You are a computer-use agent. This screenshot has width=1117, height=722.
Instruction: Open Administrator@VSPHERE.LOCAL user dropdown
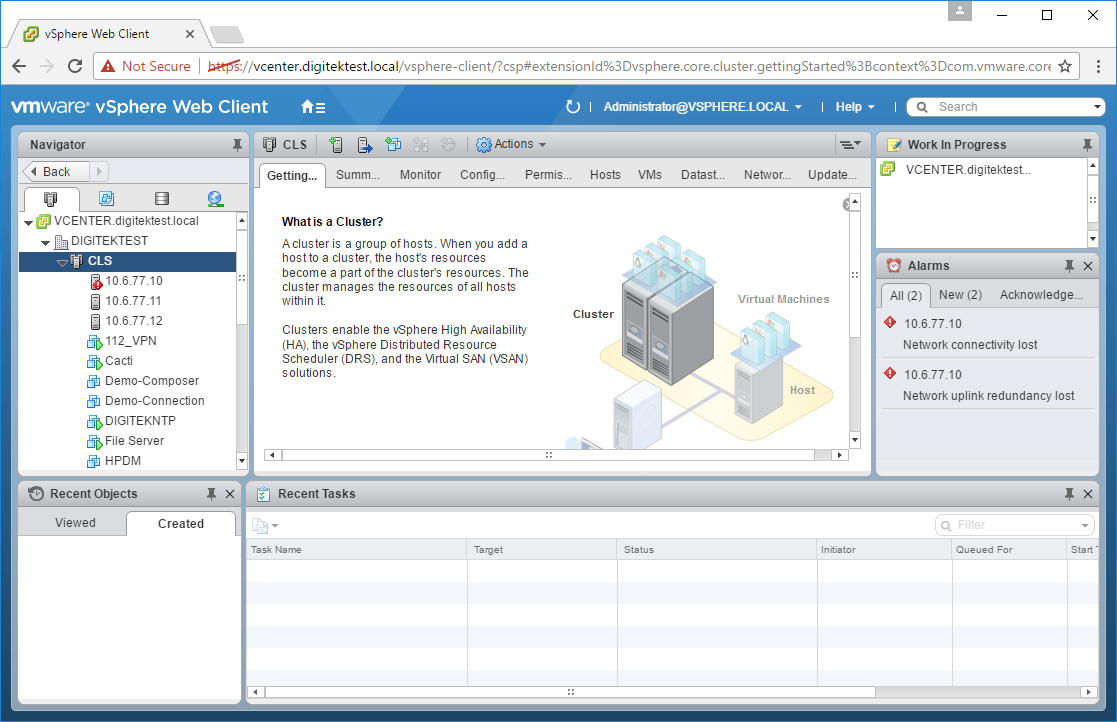coord(702,107)
